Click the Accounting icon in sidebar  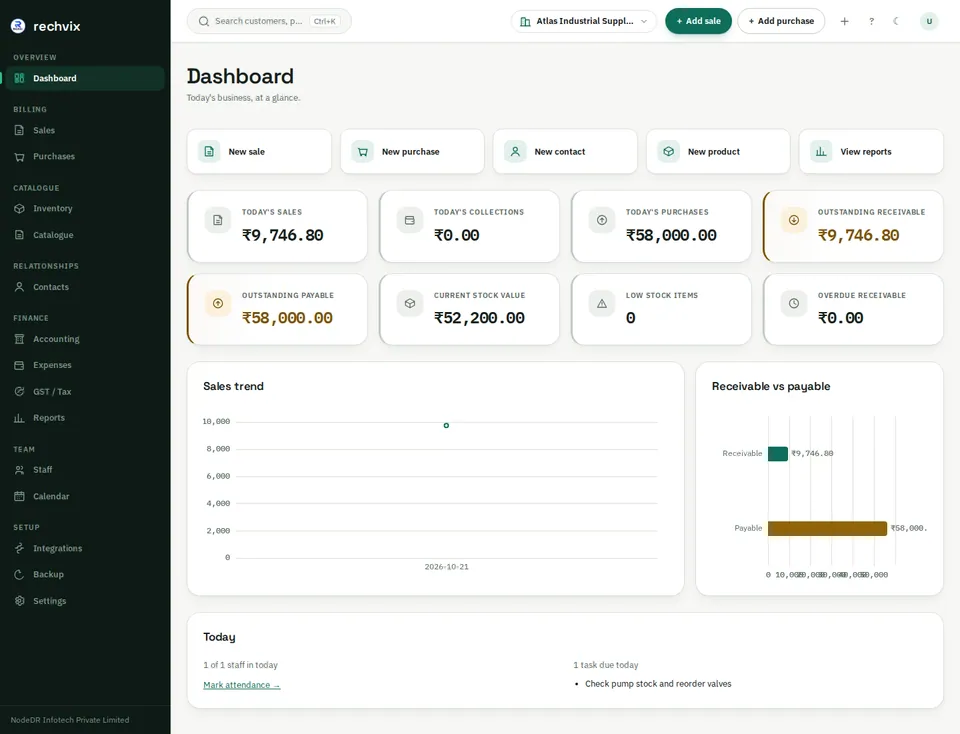20,339
